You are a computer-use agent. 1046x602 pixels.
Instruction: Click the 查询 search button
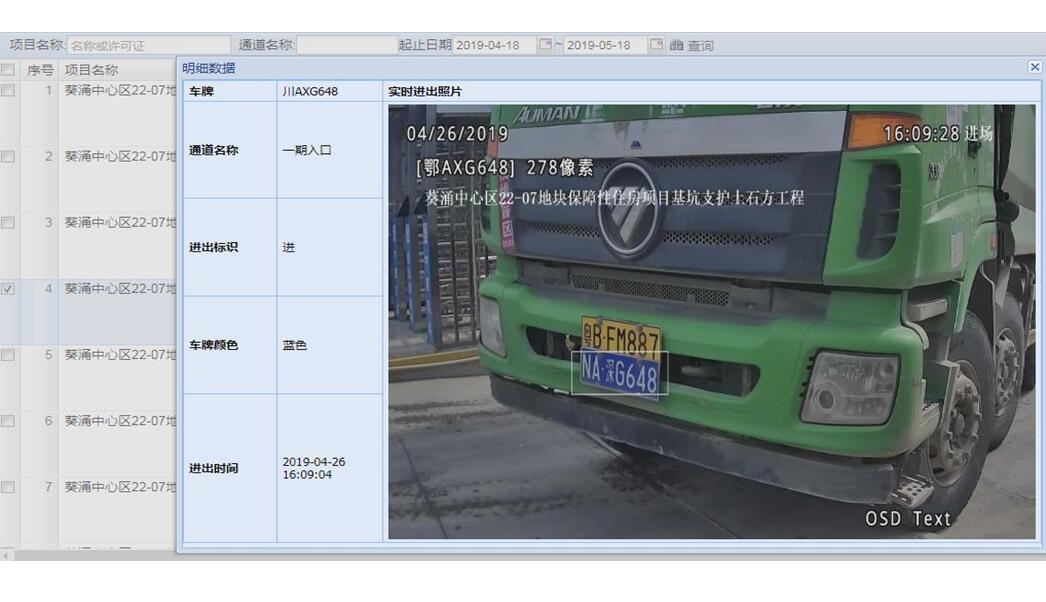tap(692, 45)
